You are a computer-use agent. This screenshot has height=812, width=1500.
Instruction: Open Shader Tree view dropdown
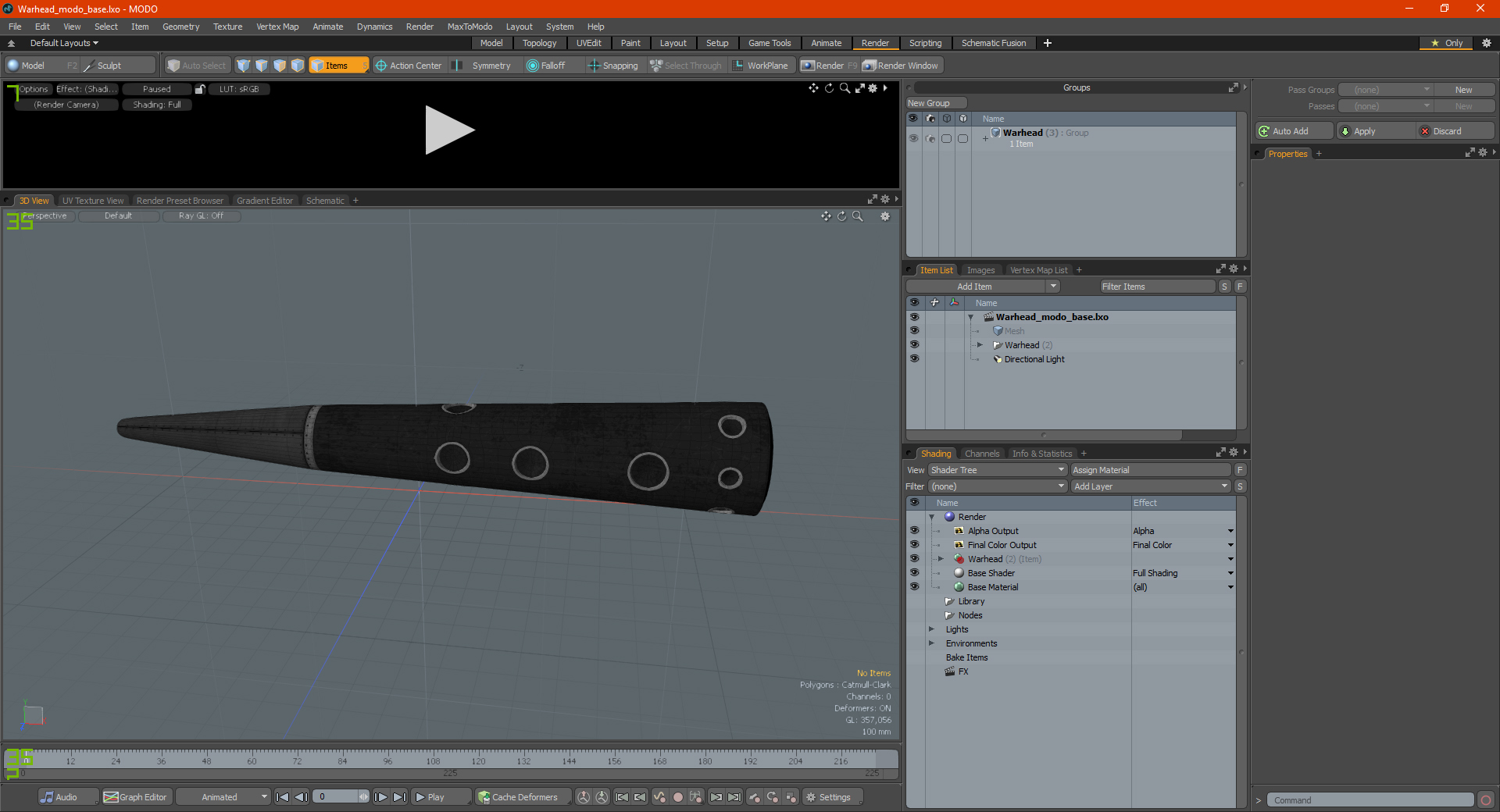pos(998,470)
